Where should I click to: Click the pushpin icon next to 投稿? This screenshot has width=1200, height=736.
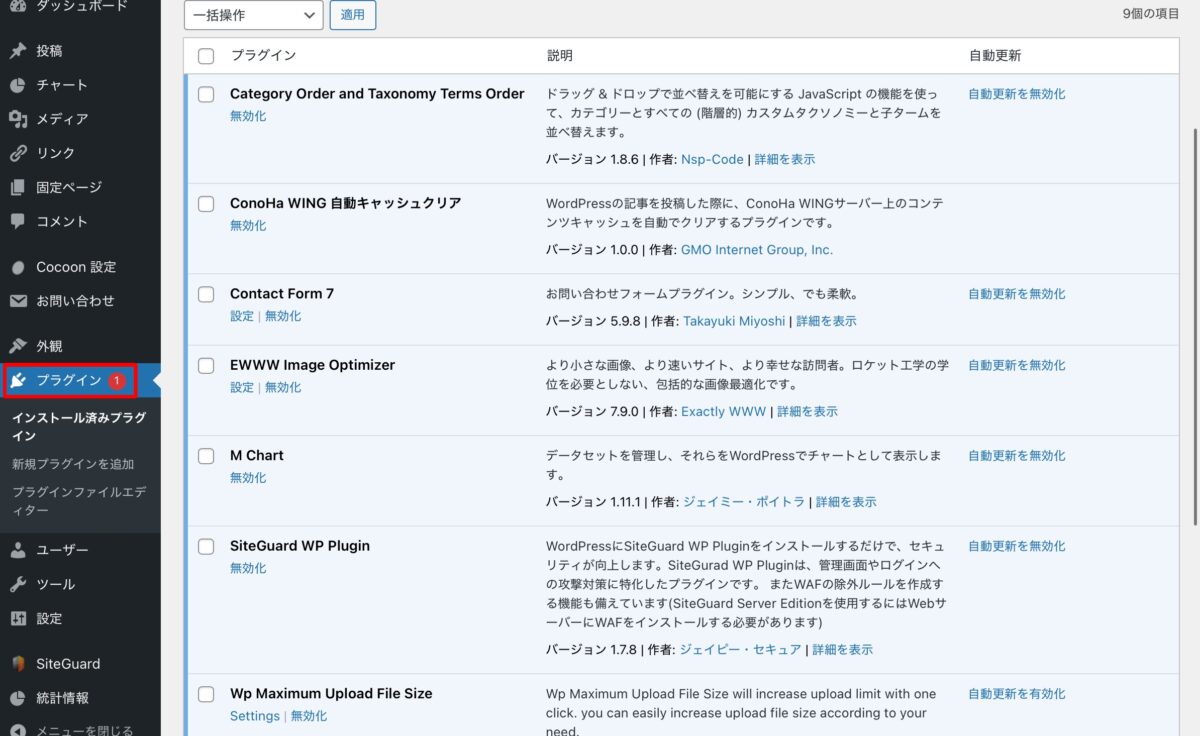click(18, 51)
